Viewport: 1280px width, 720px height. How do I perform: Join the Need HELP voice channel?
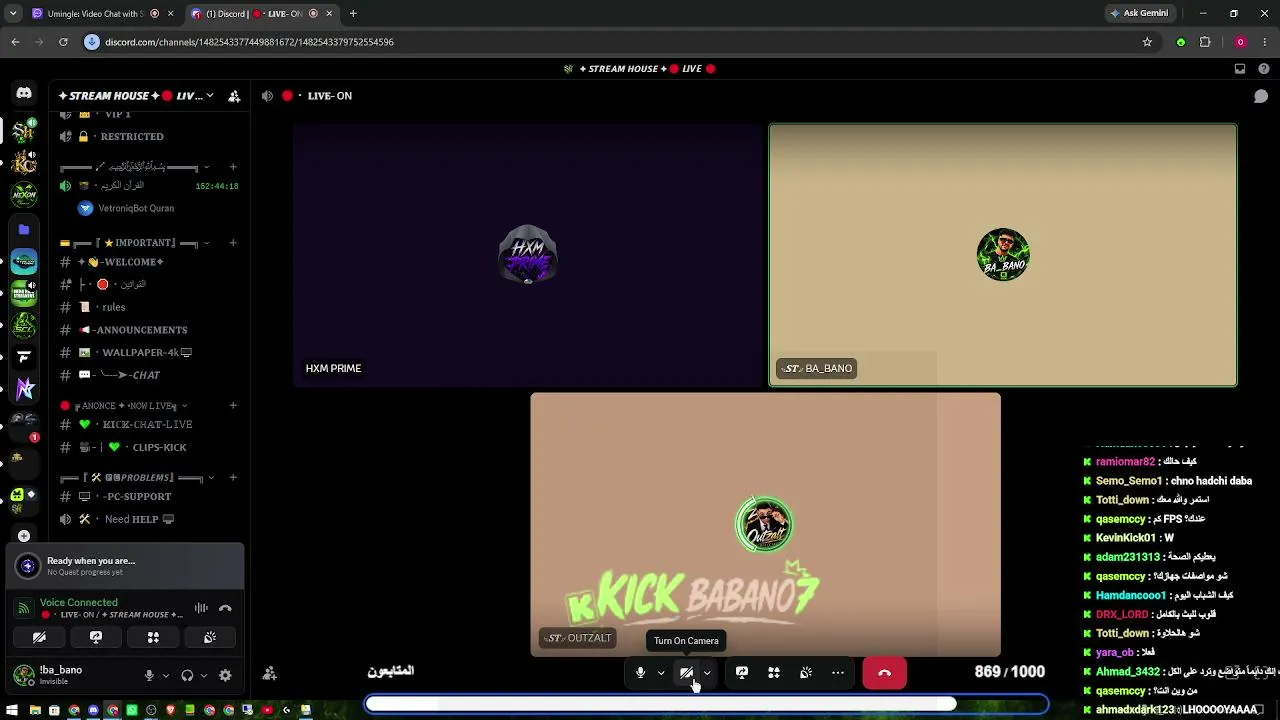(x=148, y=519)
